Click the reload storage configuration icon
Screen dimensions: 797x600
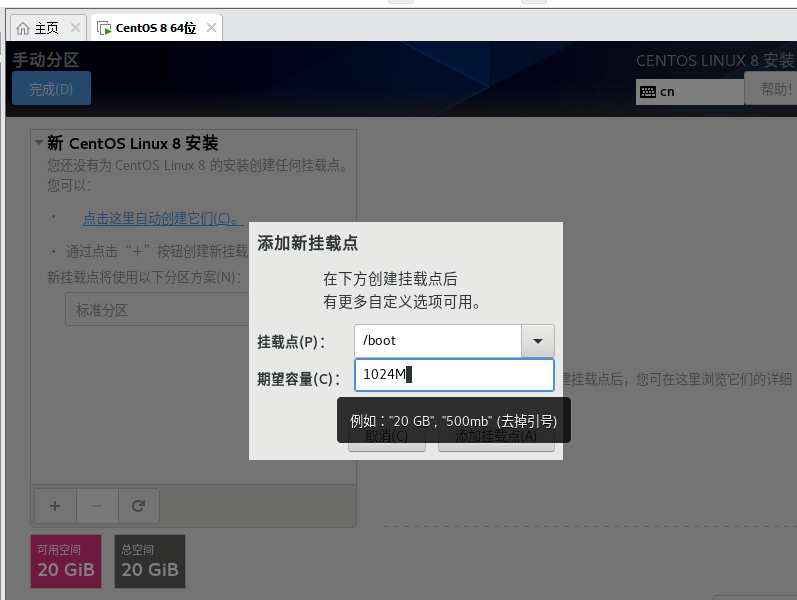[x=139, y=506]
